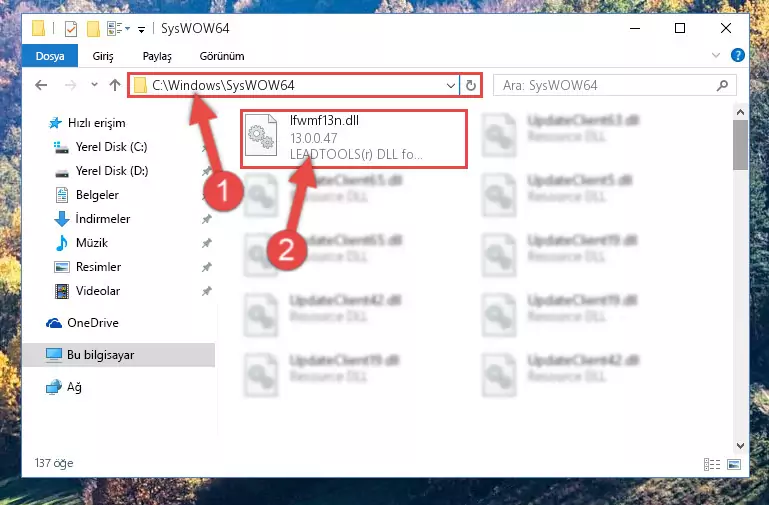Click the Properties checkmark icon in title bar
This screenshot has width=769, height=505.
click(71, 29)
